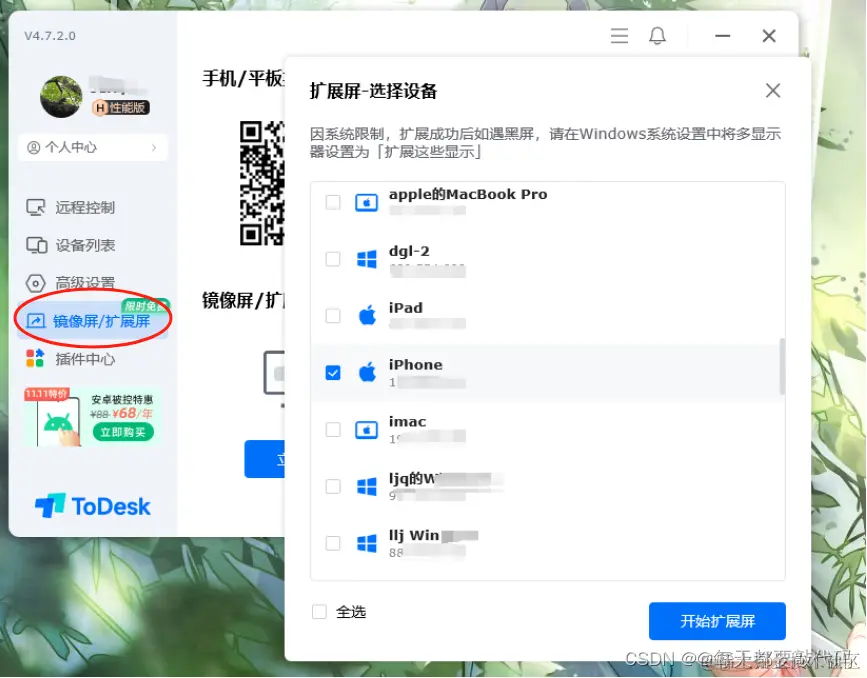
Task: Click 开始扩展屏 button
Action: [x=717, y=621]
